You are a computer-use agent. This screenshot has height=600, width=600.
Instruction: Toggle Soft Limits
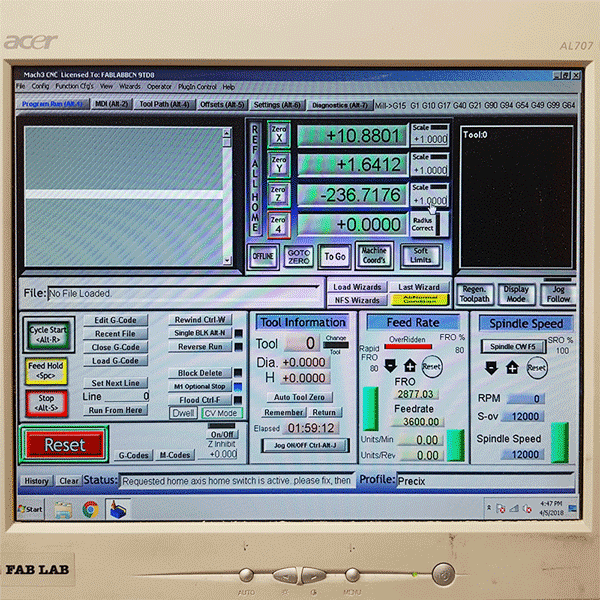click(421, 256)
